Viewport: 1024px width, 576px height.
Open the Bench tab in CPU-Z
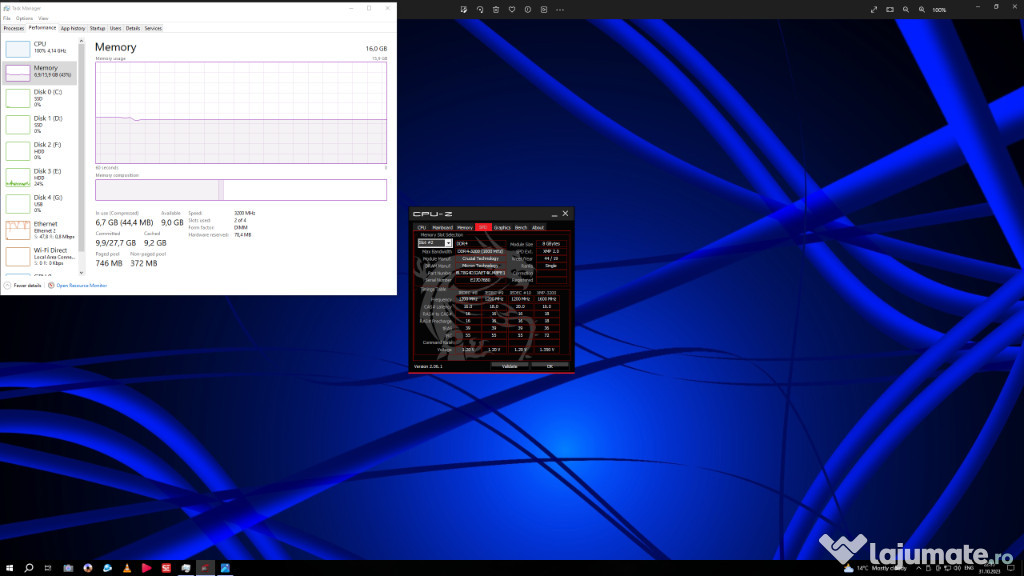click(x=521, y=227)
